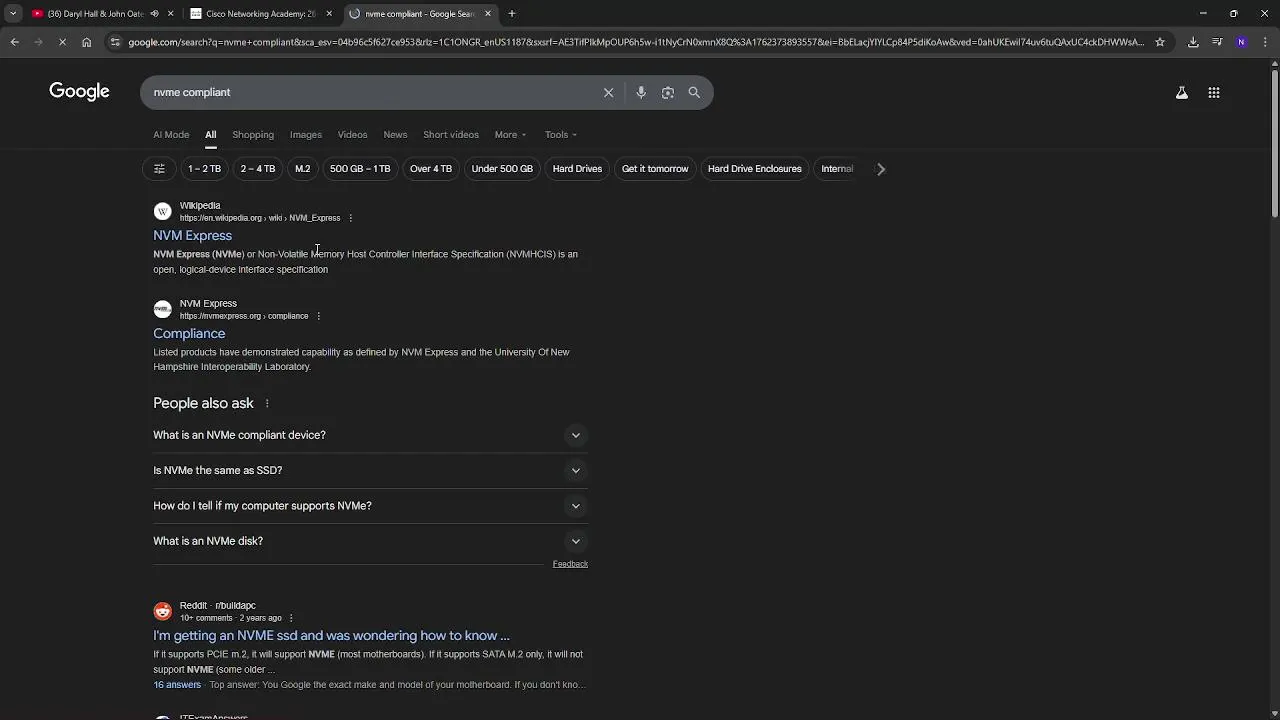This screenshot has height=720, width=1280.
Task: Start voice search with microphone icon
Action: [x=641, y=92]
